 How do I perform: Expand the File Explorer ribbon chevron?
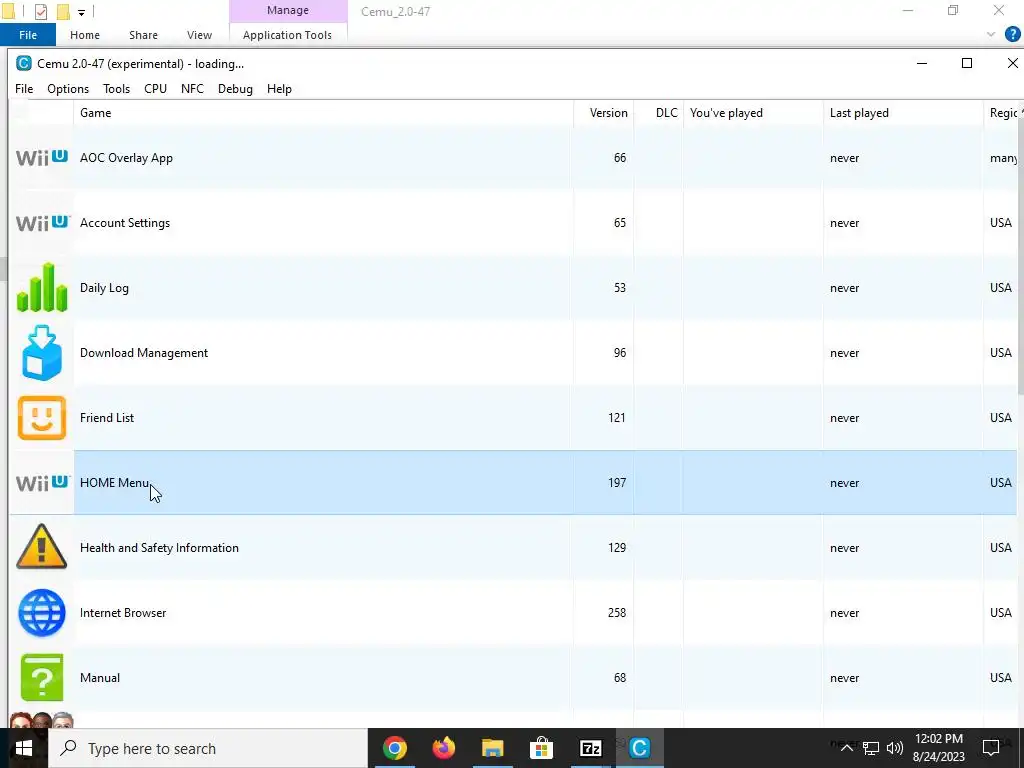[991, 34]
